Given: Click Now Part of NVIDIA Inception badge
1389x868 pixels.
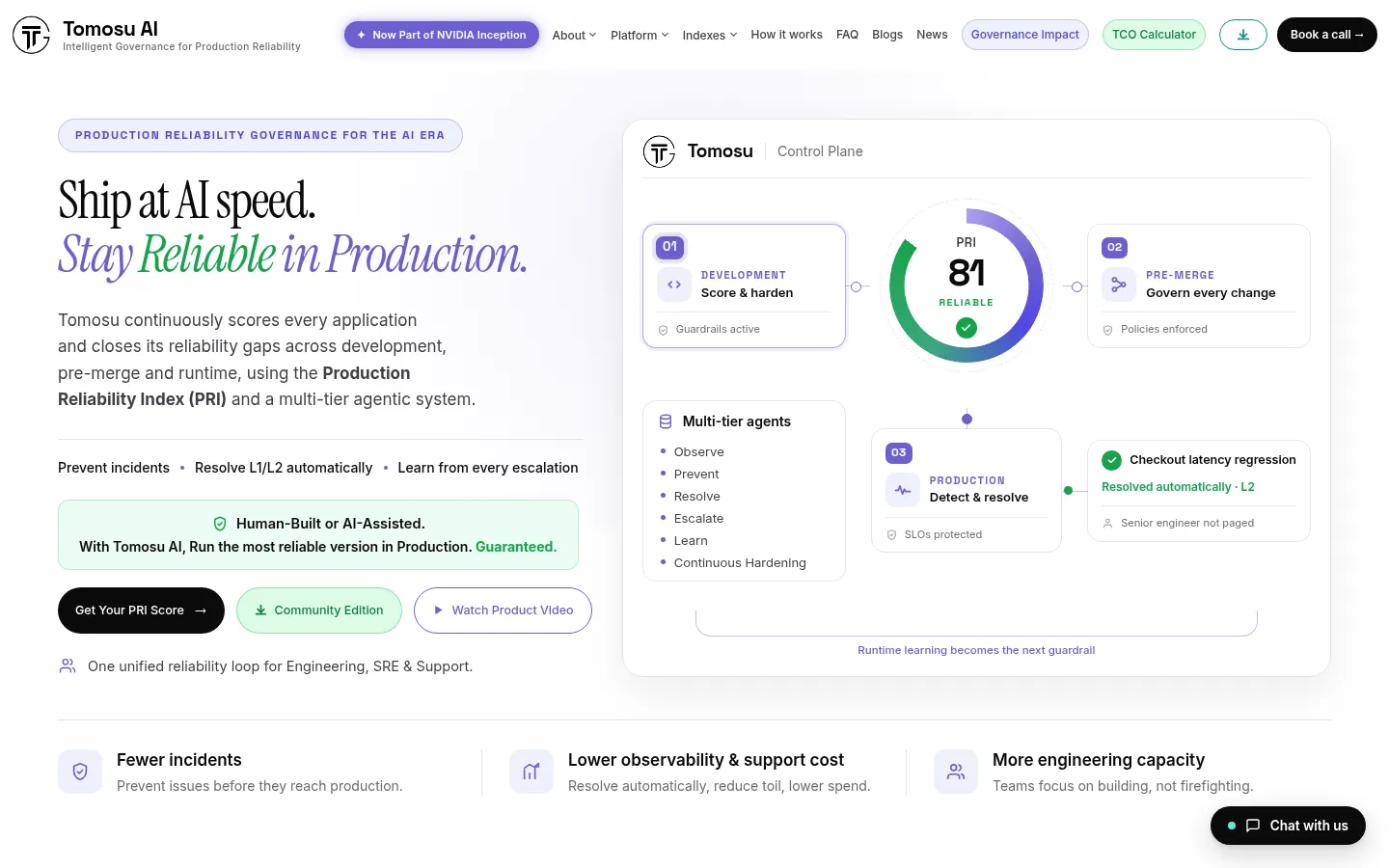Looking at the screenshot, I should tap(442, 35).
